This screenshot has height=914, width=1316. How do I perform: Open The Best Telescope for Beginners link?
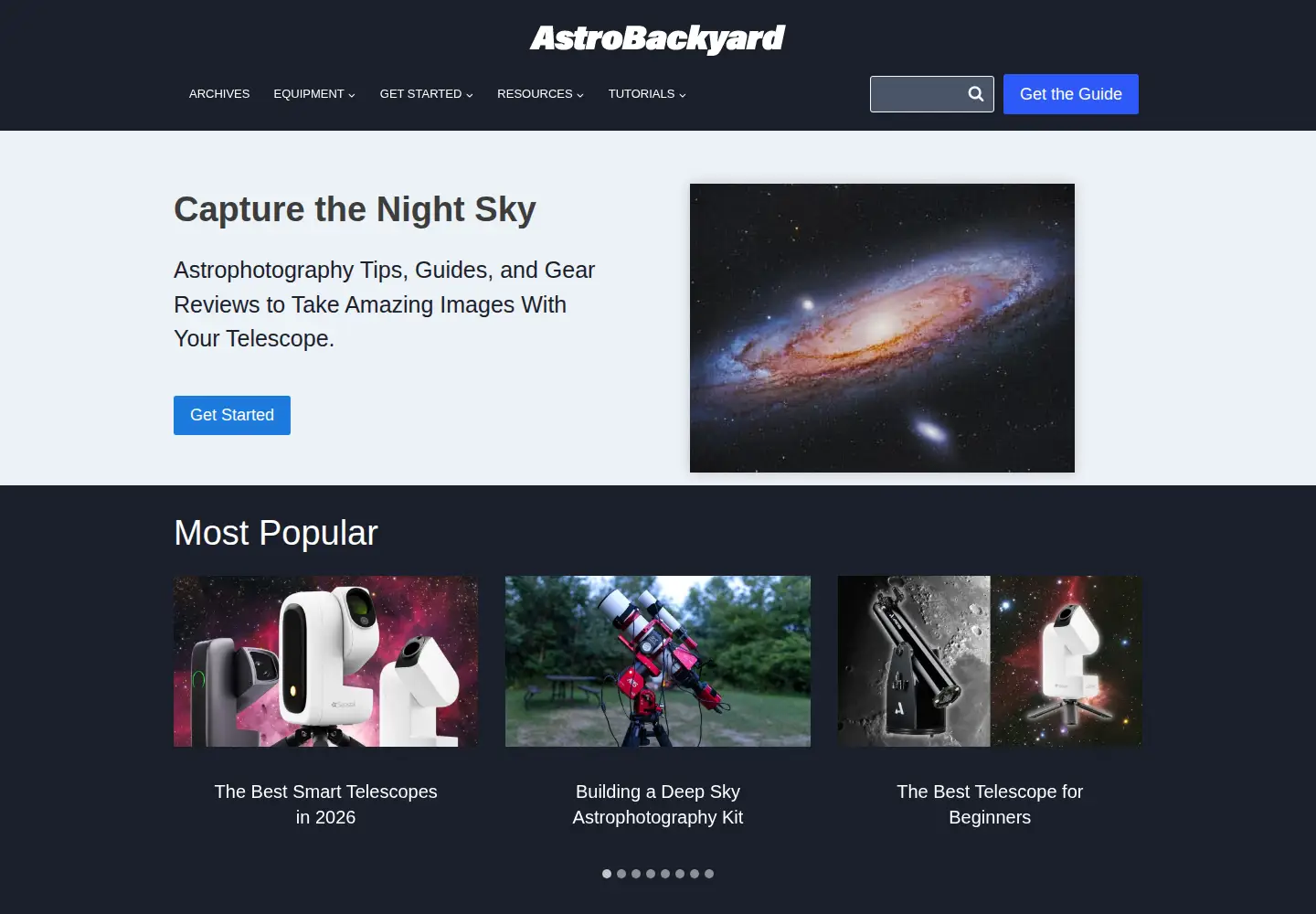(990, 804)
